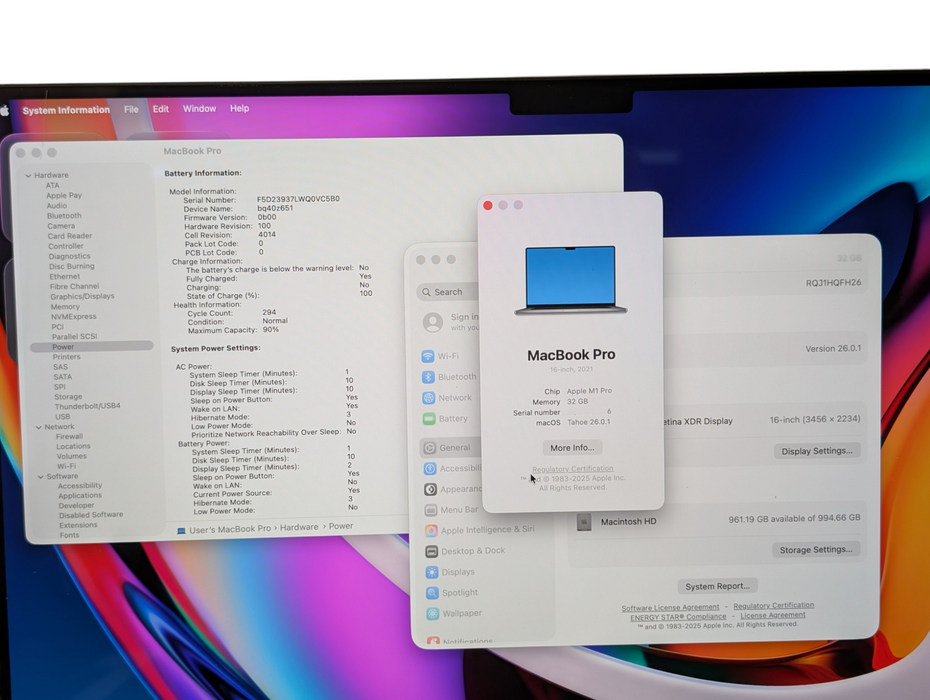This screenshot has width=930, height=700.
Task: Open Wi-Fi icon in System Settings sidebar
Action: 428,356
